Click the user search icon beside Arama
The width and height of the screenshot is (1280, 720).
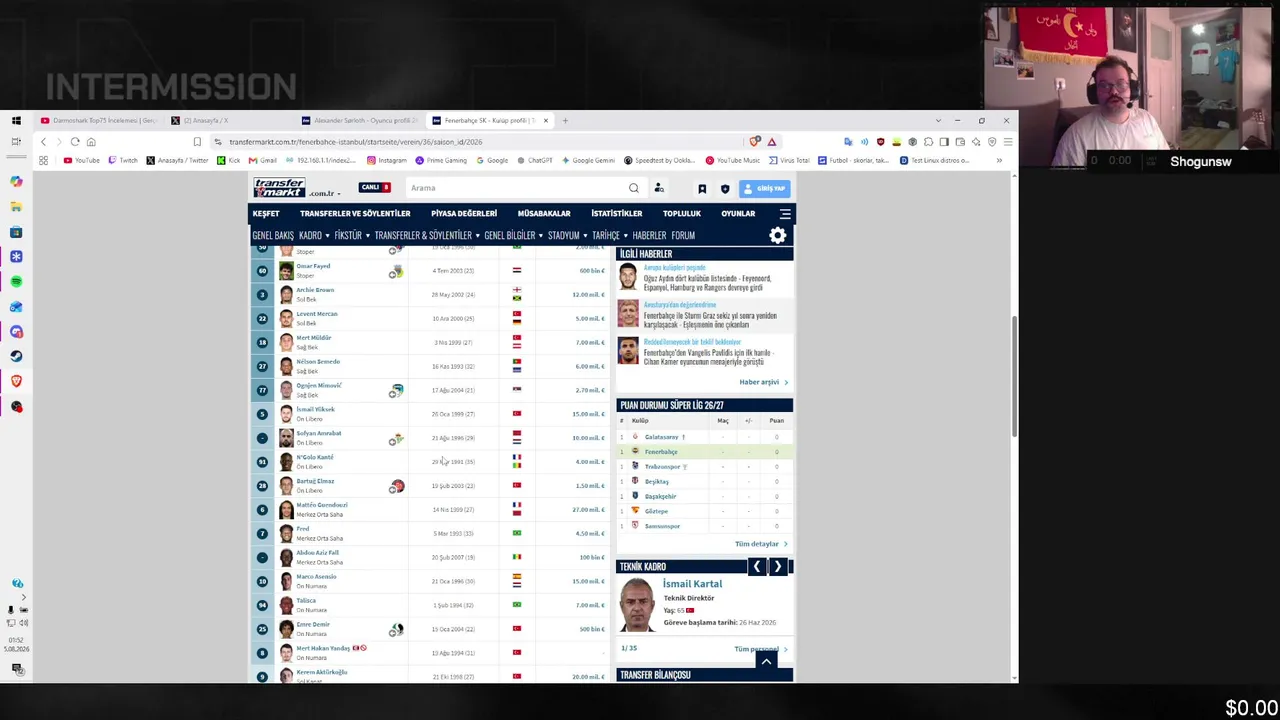click(659, 188)
